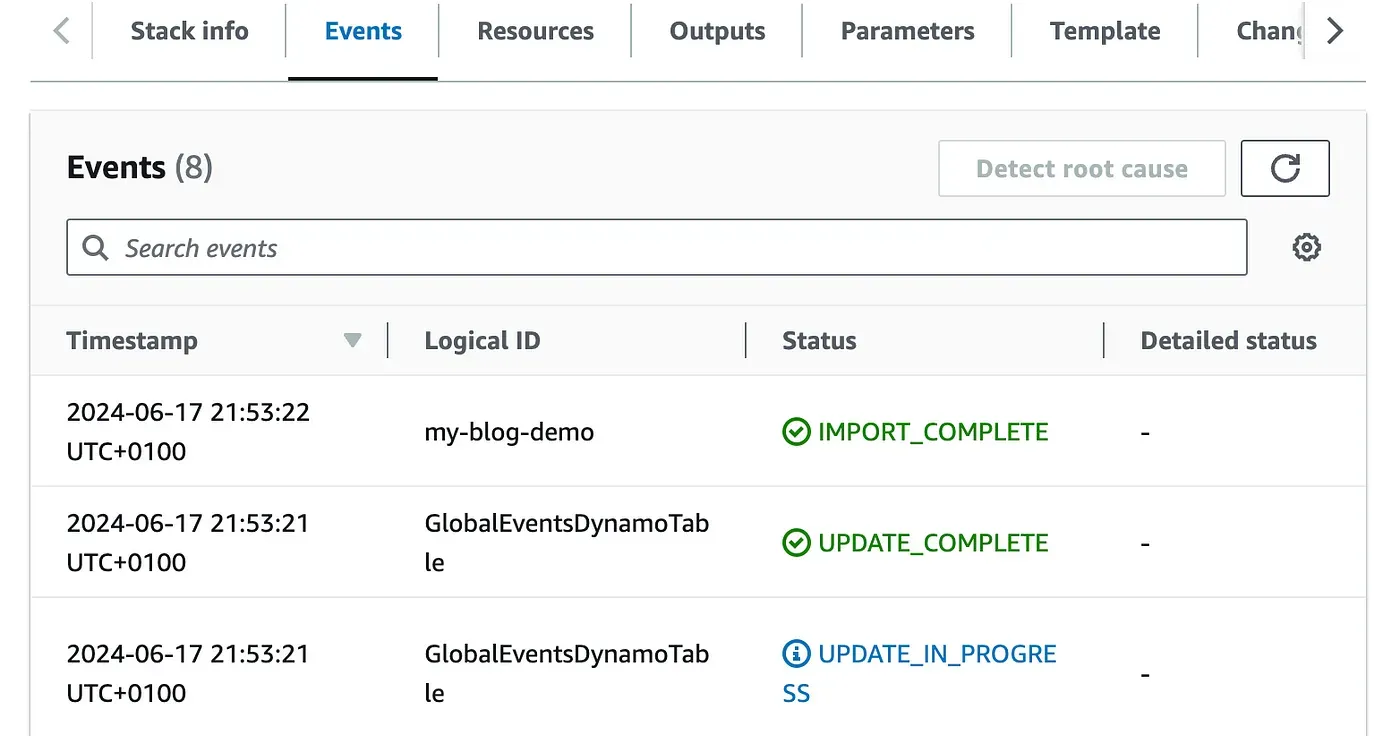Click the Status column header
Screen dimensions: 1400x736
819,341
